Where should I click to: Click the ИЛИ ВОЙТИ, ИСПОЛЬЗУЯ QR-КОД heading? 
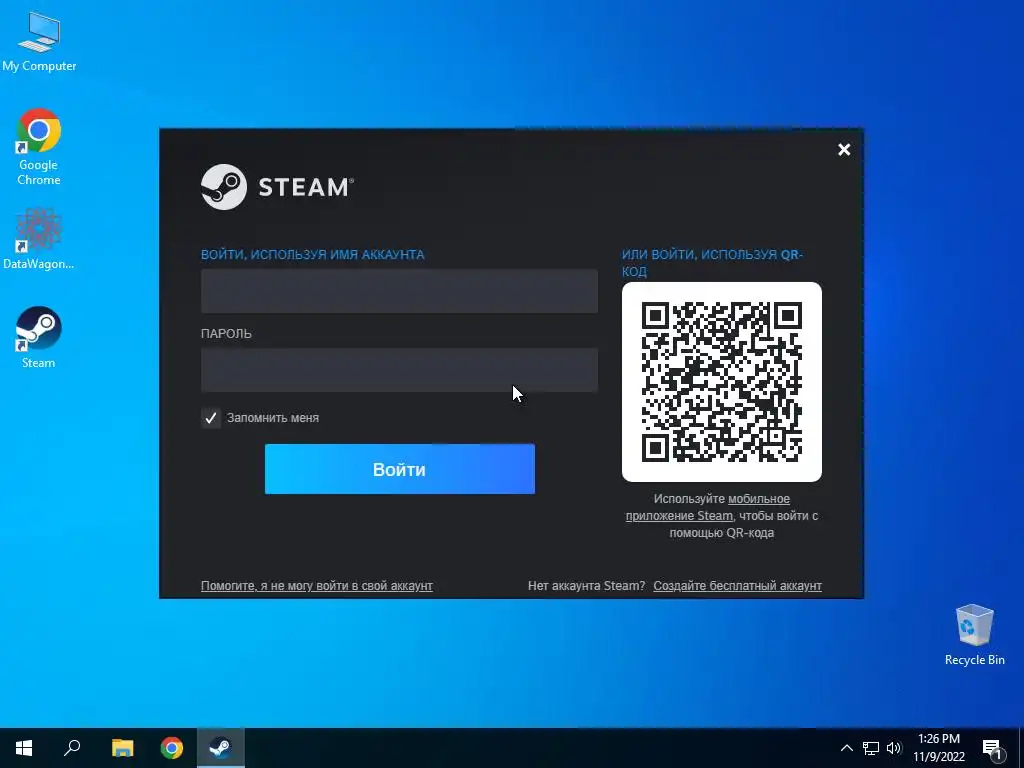coord(712,263)
